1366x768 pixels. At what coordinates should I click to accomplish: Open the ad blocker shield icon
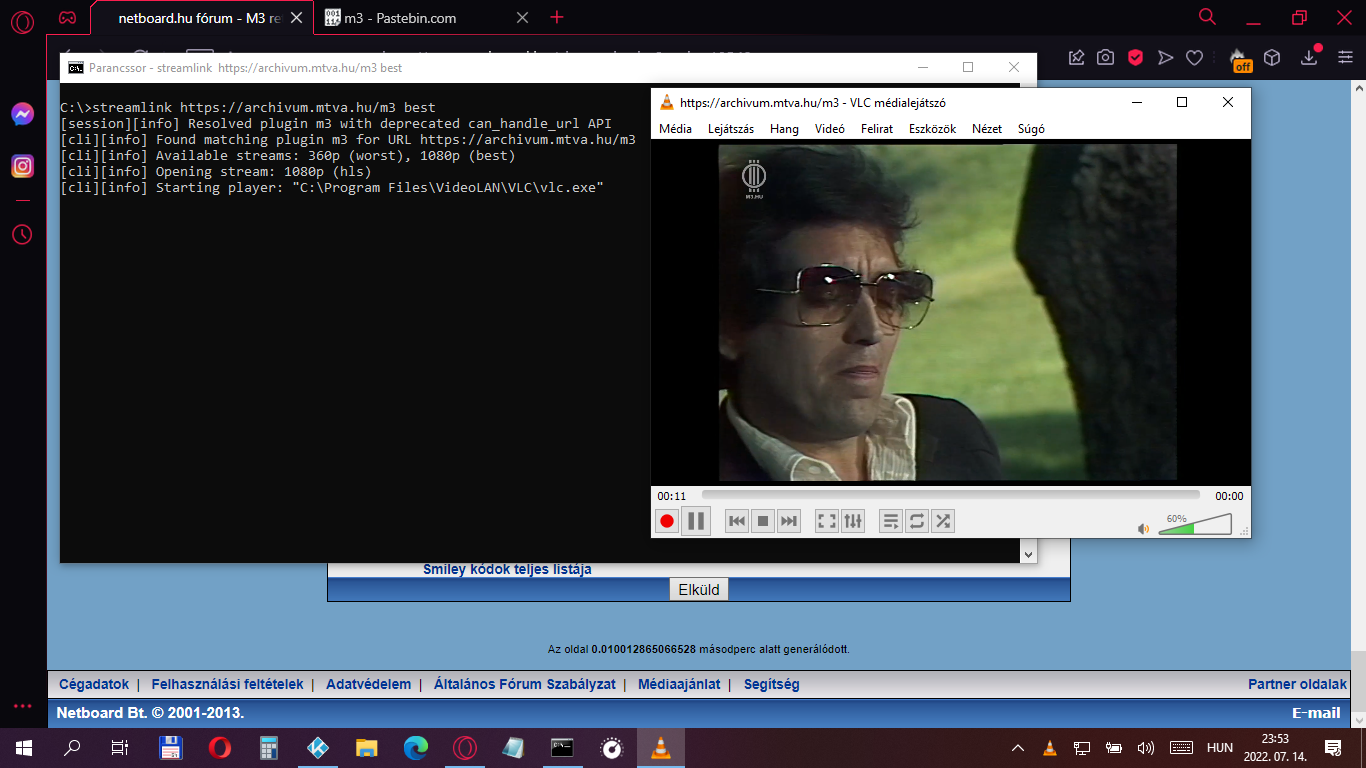click(x=1135, y=57)
